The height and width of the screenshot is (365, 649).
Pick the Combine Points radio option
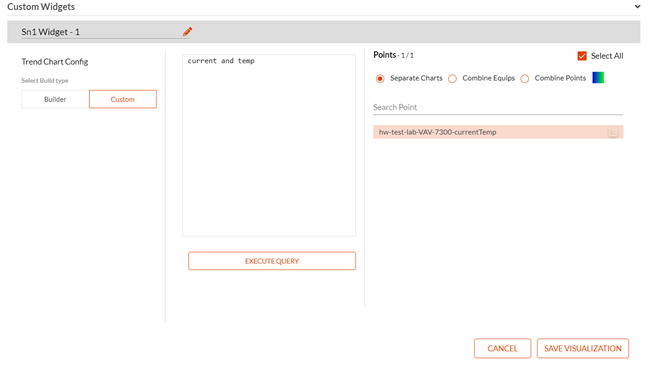[x=525, y=79]
